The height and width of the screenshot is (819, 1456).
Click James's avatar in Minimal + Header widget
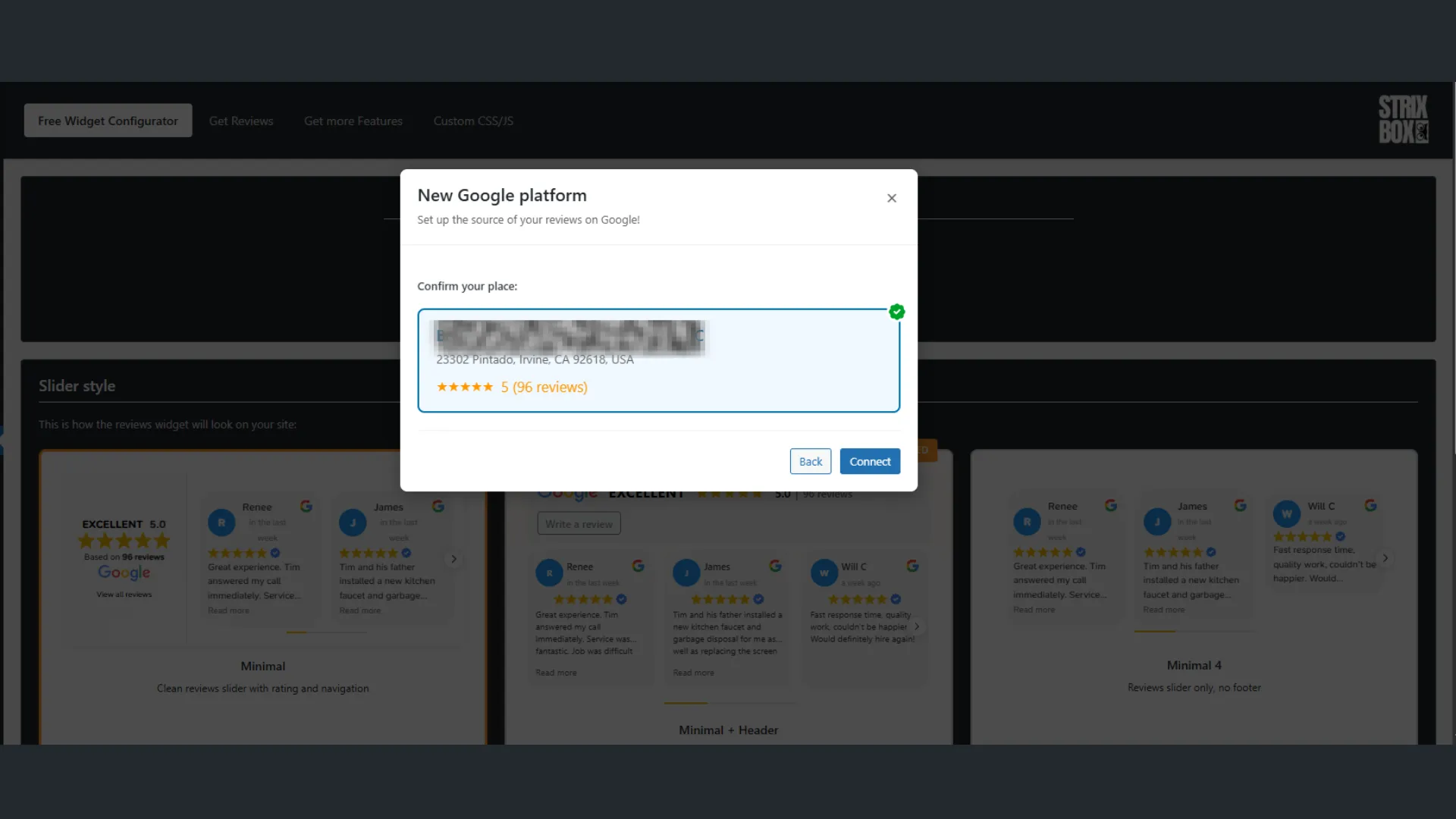click(x=686, y=573)
